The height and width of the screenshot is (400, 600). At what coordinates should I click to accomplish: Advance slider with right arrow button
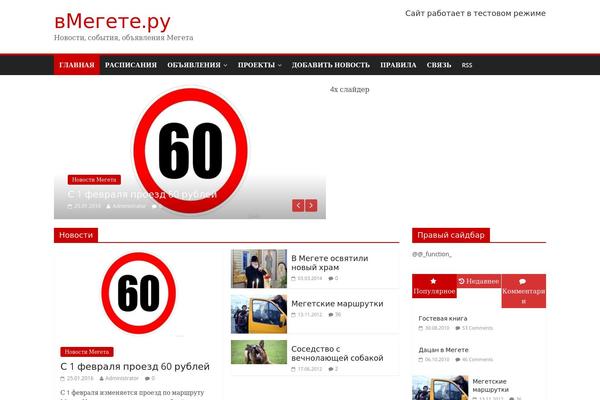pyautogui.click(x=311, y=206)
